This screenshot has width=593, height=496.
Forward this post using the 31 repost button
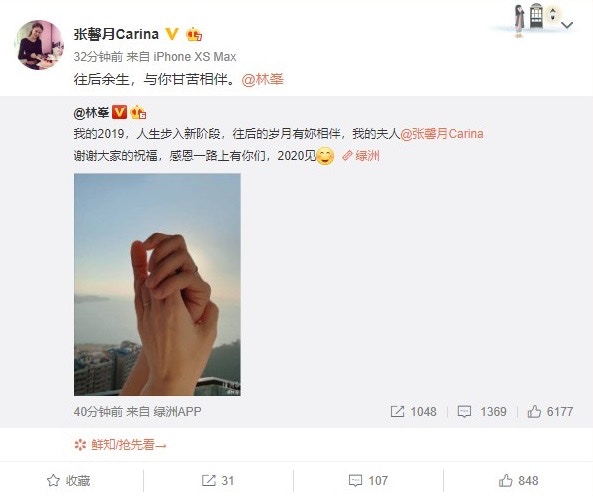[218, 480]
